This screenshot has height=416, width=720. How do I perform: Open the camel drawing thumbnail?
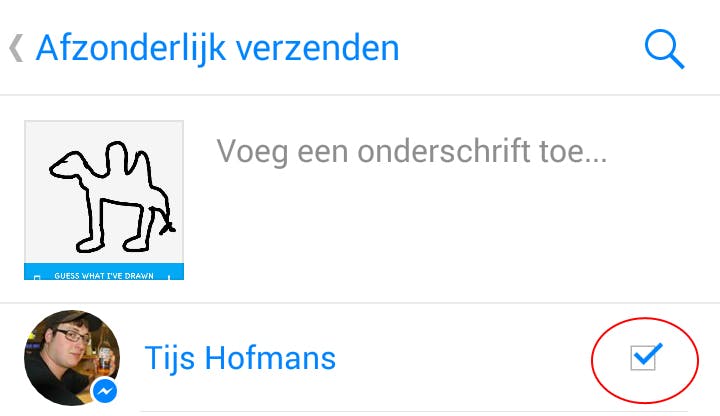point(104,200)
